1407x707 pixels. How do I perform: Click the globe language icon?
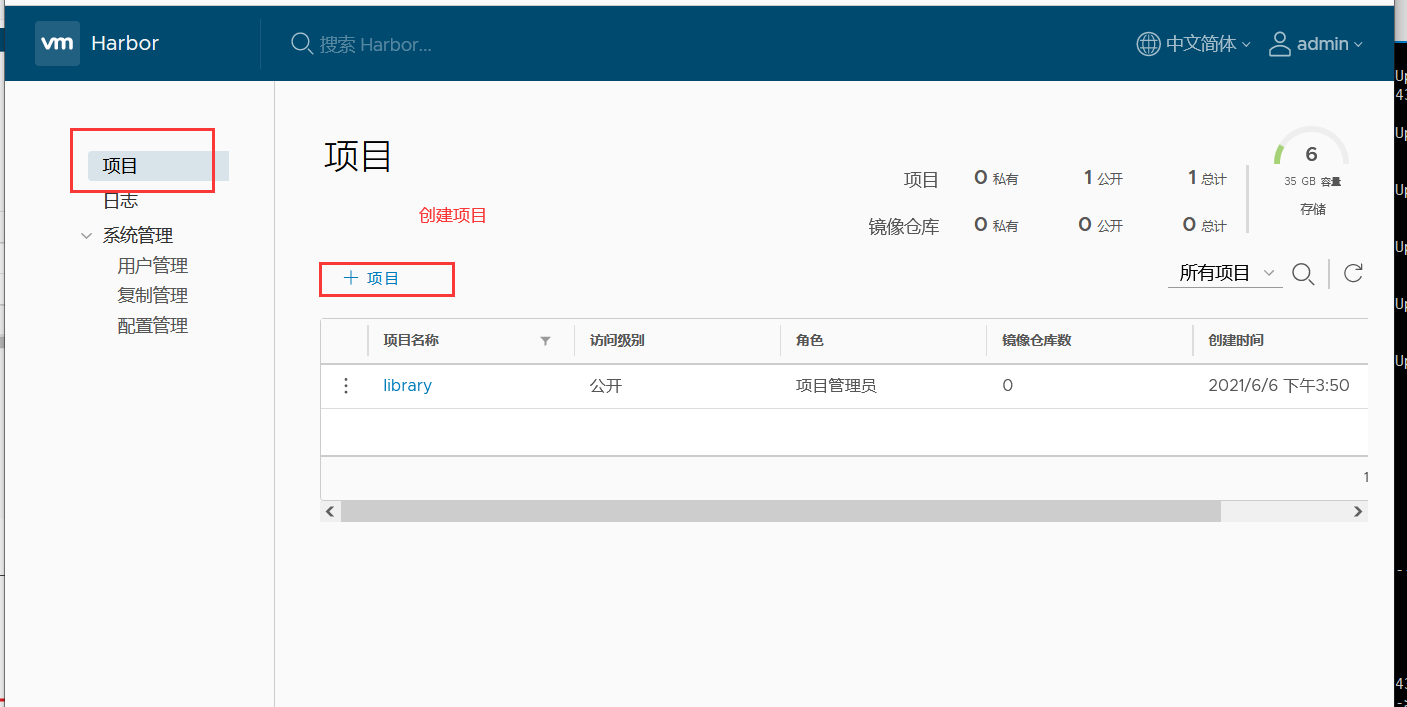1149,44
